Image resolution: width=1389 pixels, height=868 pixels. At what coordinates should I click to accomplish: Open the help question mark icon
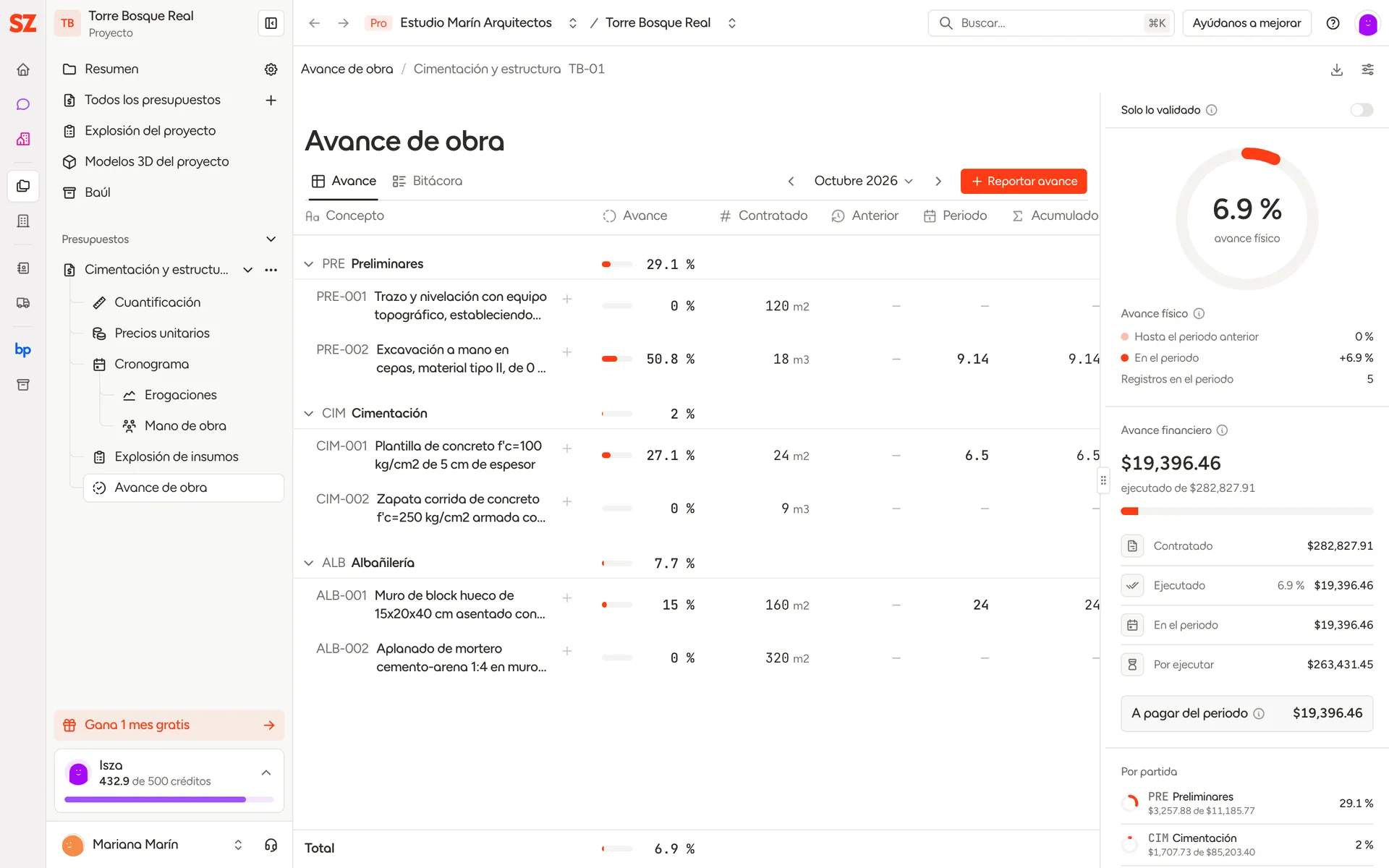tap(1333, 23)
